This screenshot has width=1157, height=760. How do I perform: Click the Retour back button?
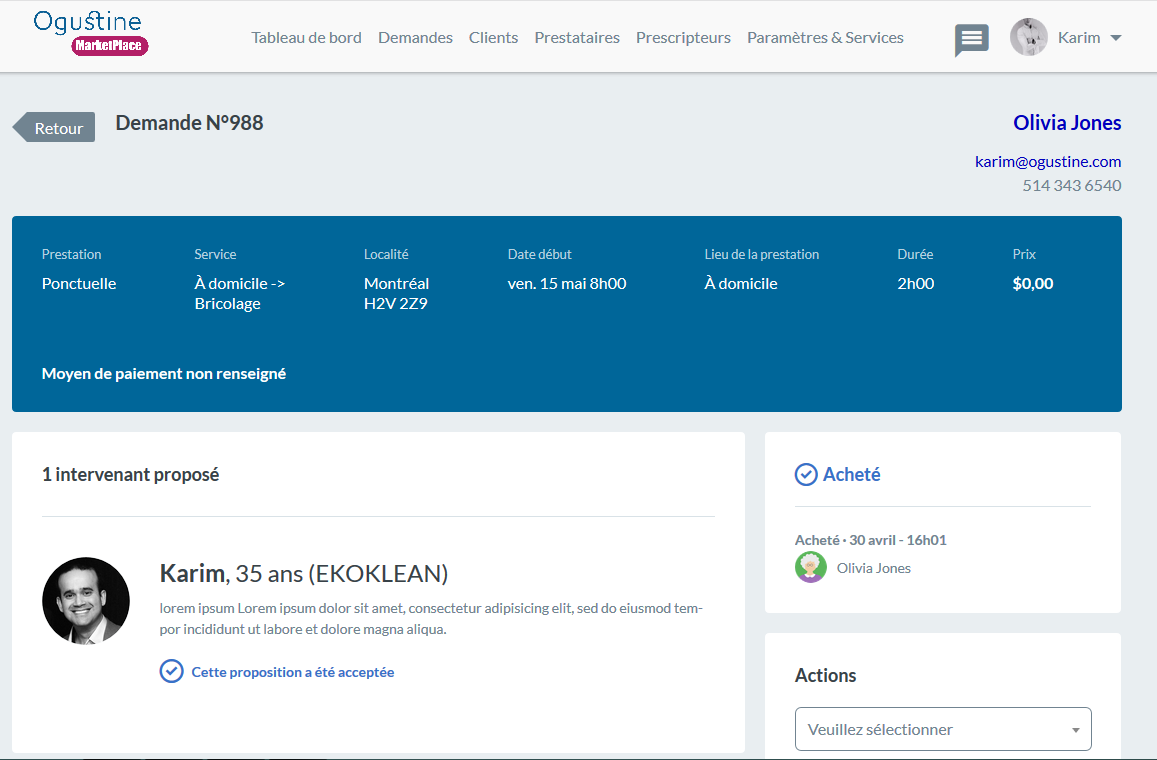click(54, 128)
